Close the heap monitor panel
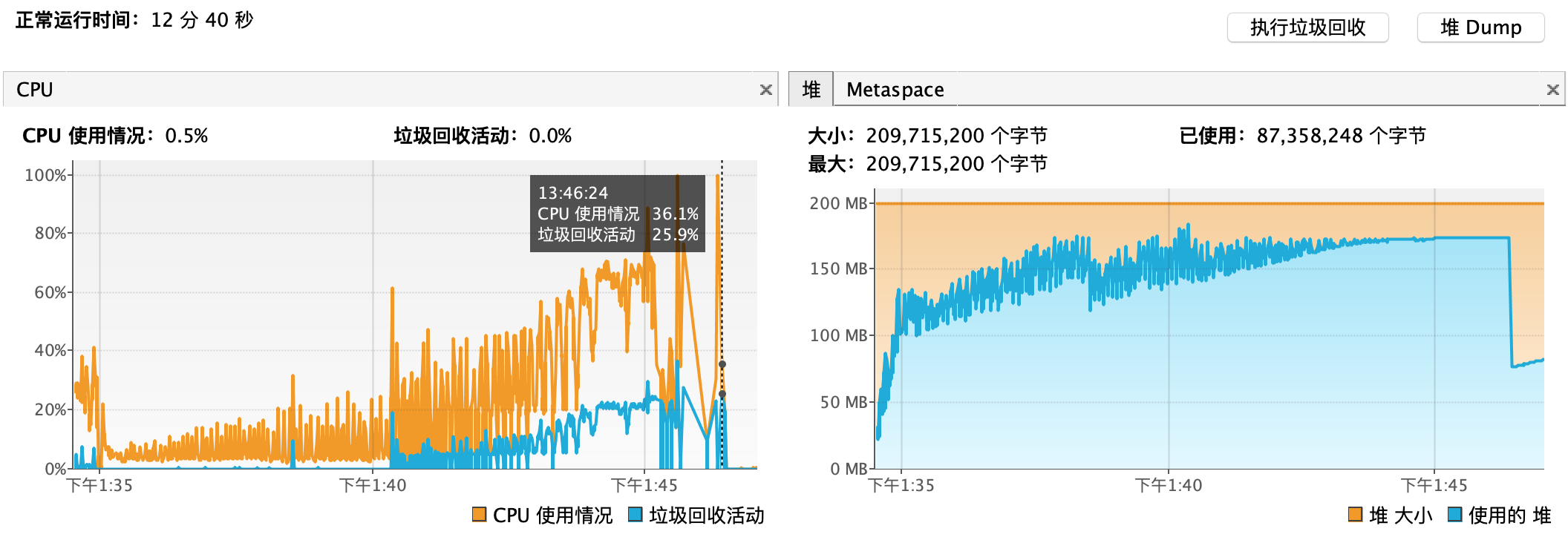 tap(1552, 89)
